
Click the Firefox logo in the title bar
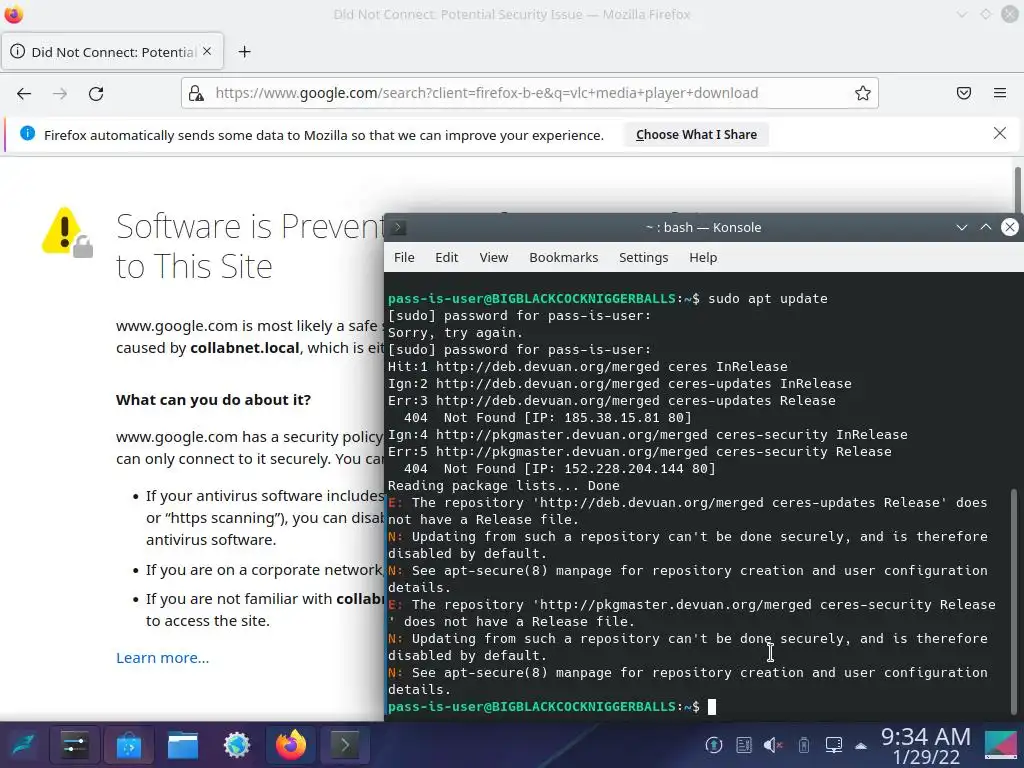pyautogui.click(x=14, y=14)
